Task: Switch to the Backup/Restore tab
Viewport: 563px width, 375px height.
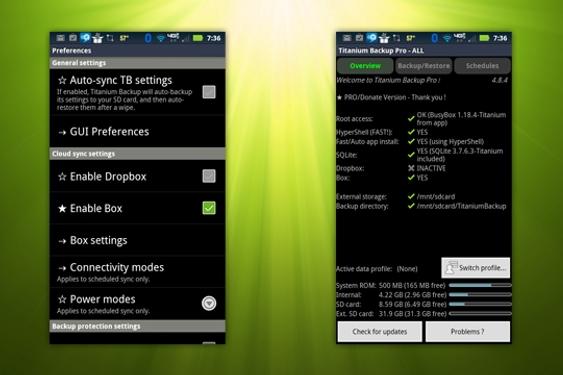Action: [x=424, y=66]
